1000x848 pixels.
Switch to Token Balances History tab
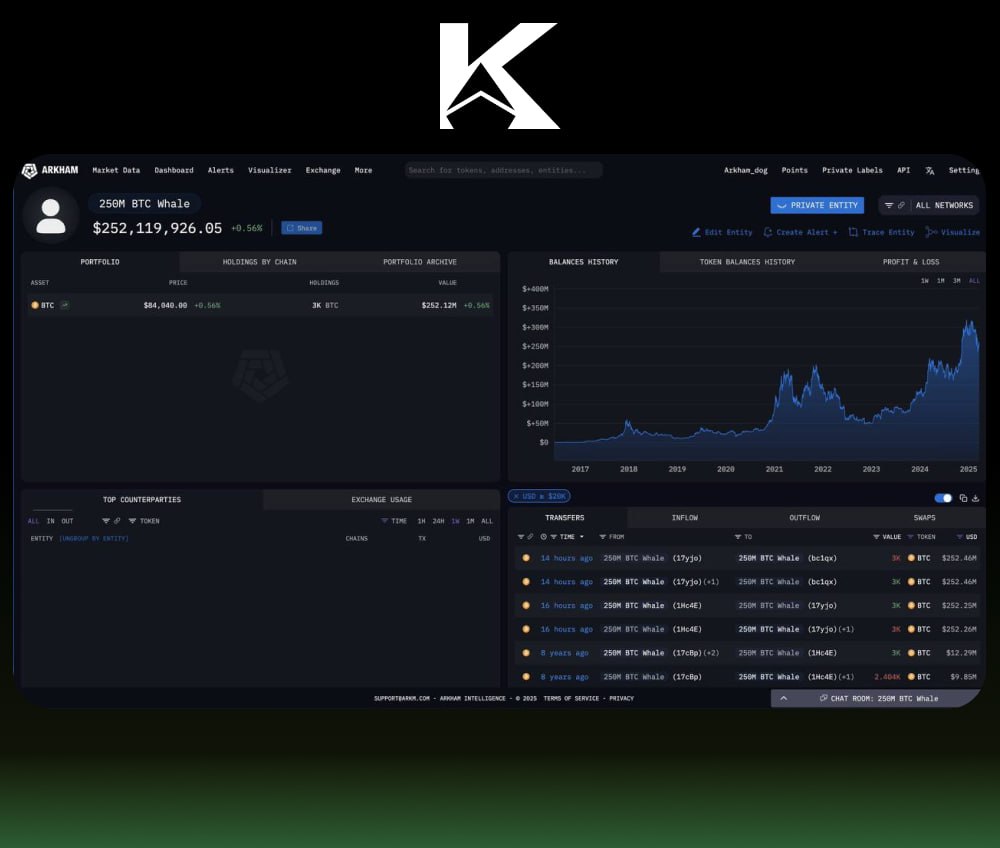tap(747, 262)
